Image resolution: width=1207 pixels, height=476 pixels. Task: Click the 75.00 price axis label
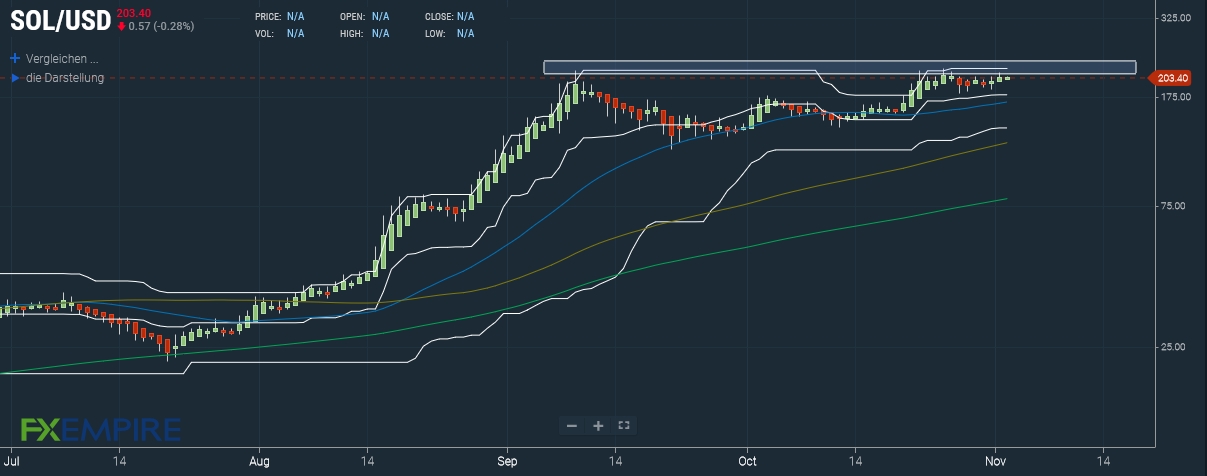point(1173,206)
